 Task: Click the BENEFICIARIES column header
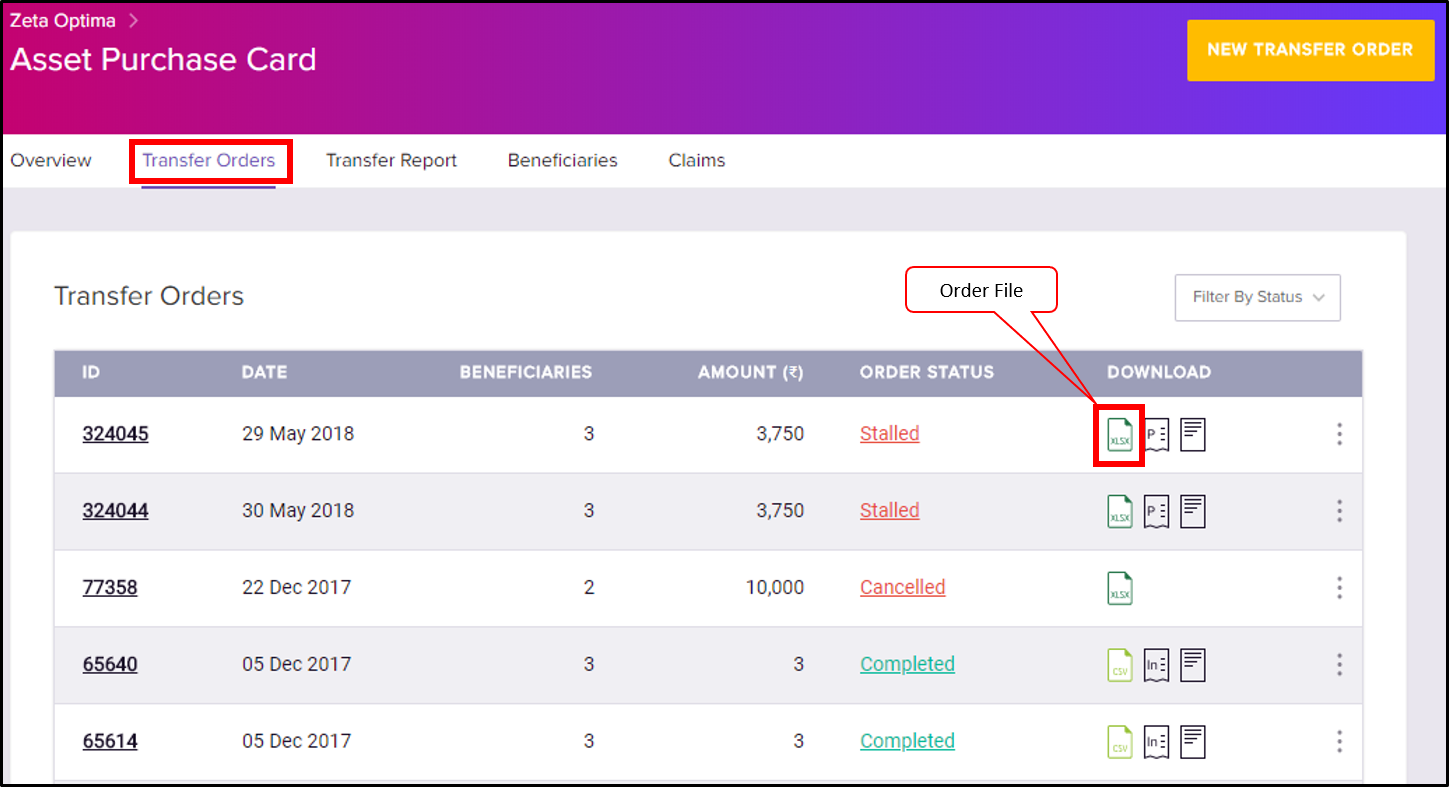click(x=526, y=372)
